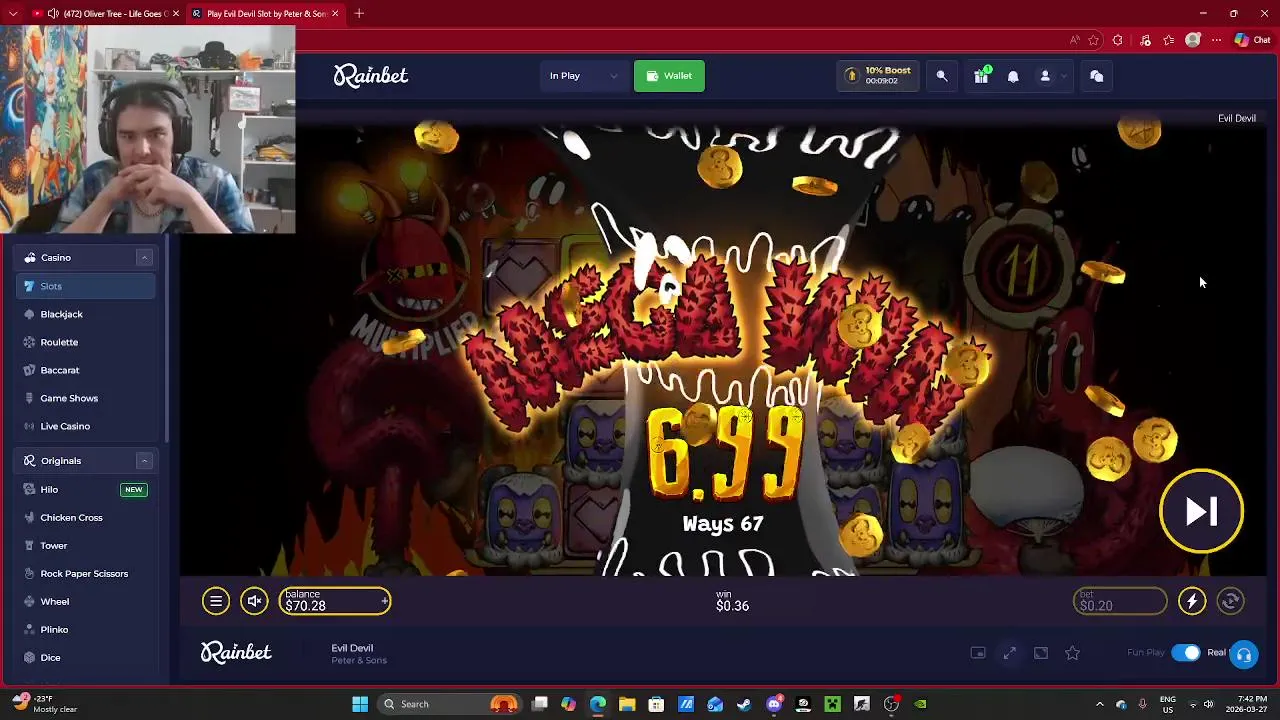
Task: Open the user profile avatar
Action: coord(1045,76)
